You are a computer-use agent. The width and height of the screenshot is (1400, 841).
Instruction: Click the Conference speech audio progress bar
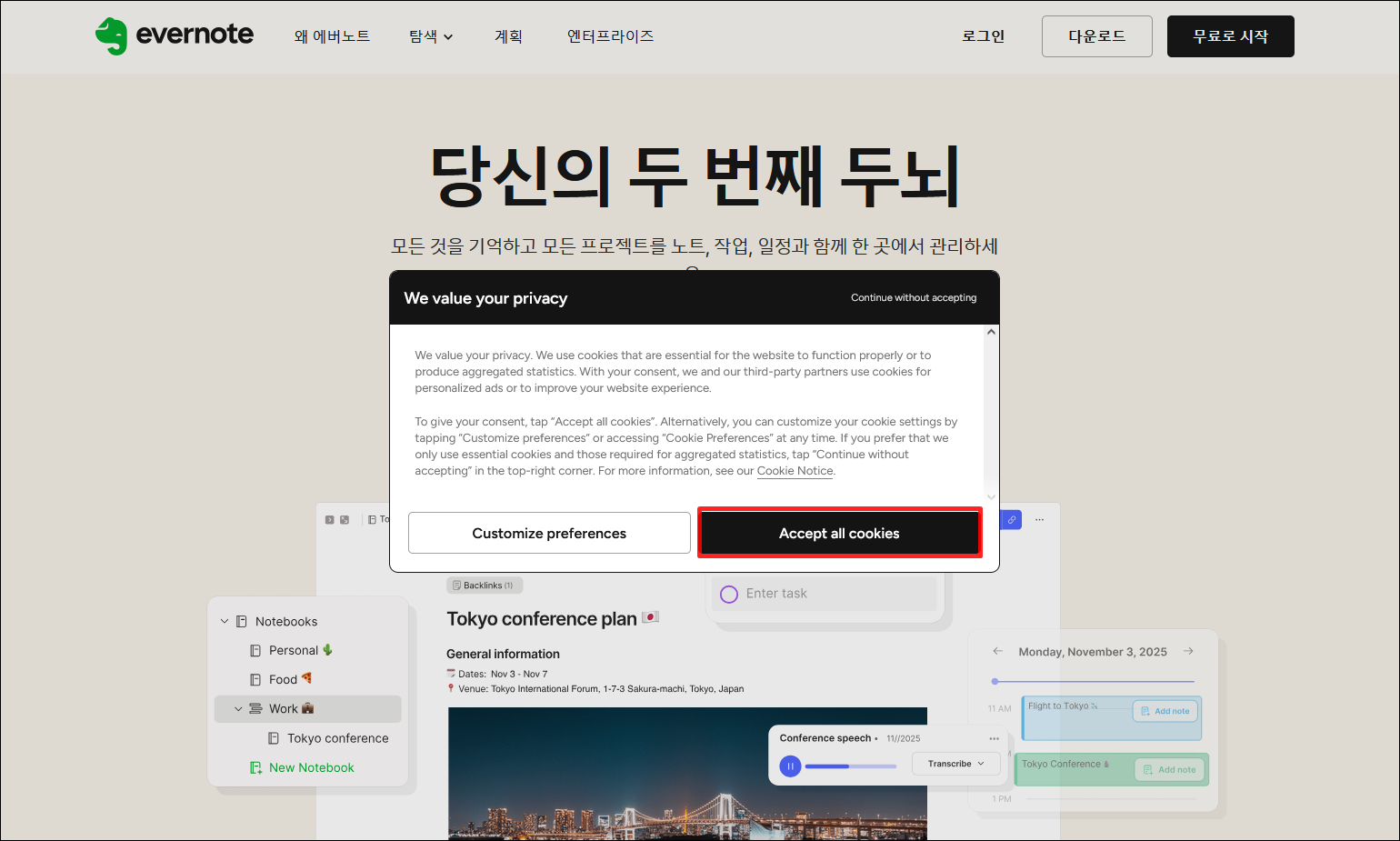851,766
